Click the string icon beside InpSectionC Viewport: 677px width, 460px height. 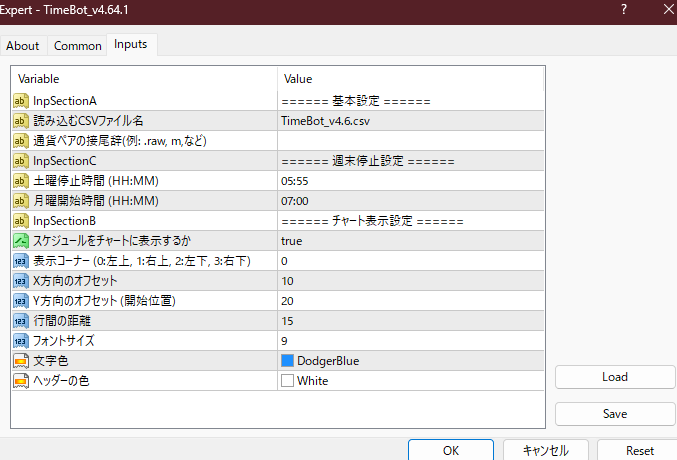(21, 161)
